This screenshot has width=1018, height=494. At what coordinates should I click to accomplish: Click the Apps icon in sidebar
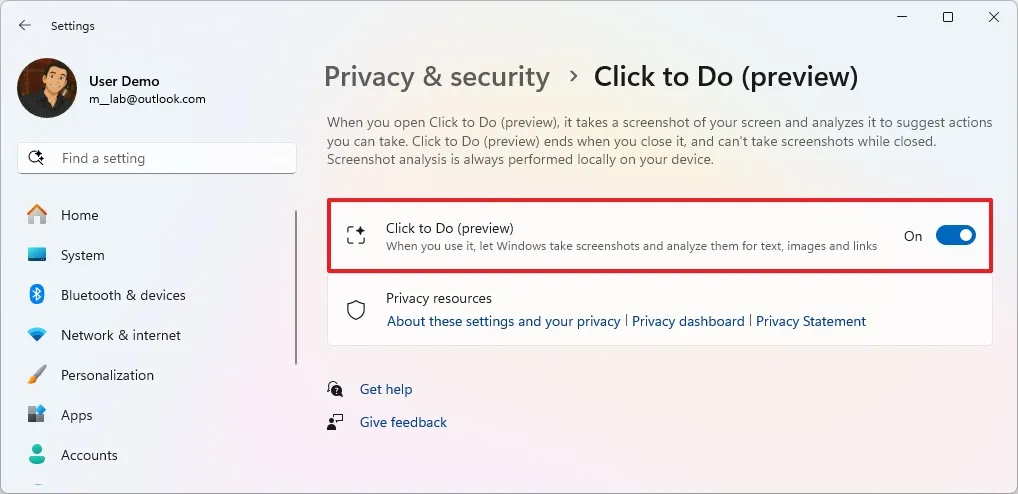tap(37, 415)
